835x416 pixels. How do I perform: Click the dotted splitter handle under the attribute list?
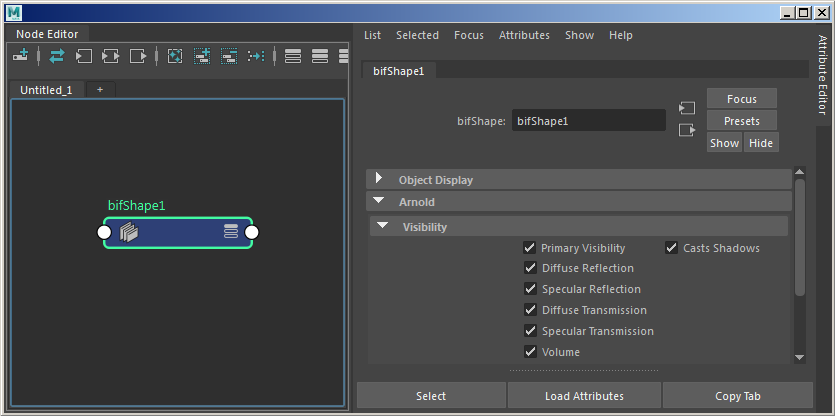click(x=584, y=371)
